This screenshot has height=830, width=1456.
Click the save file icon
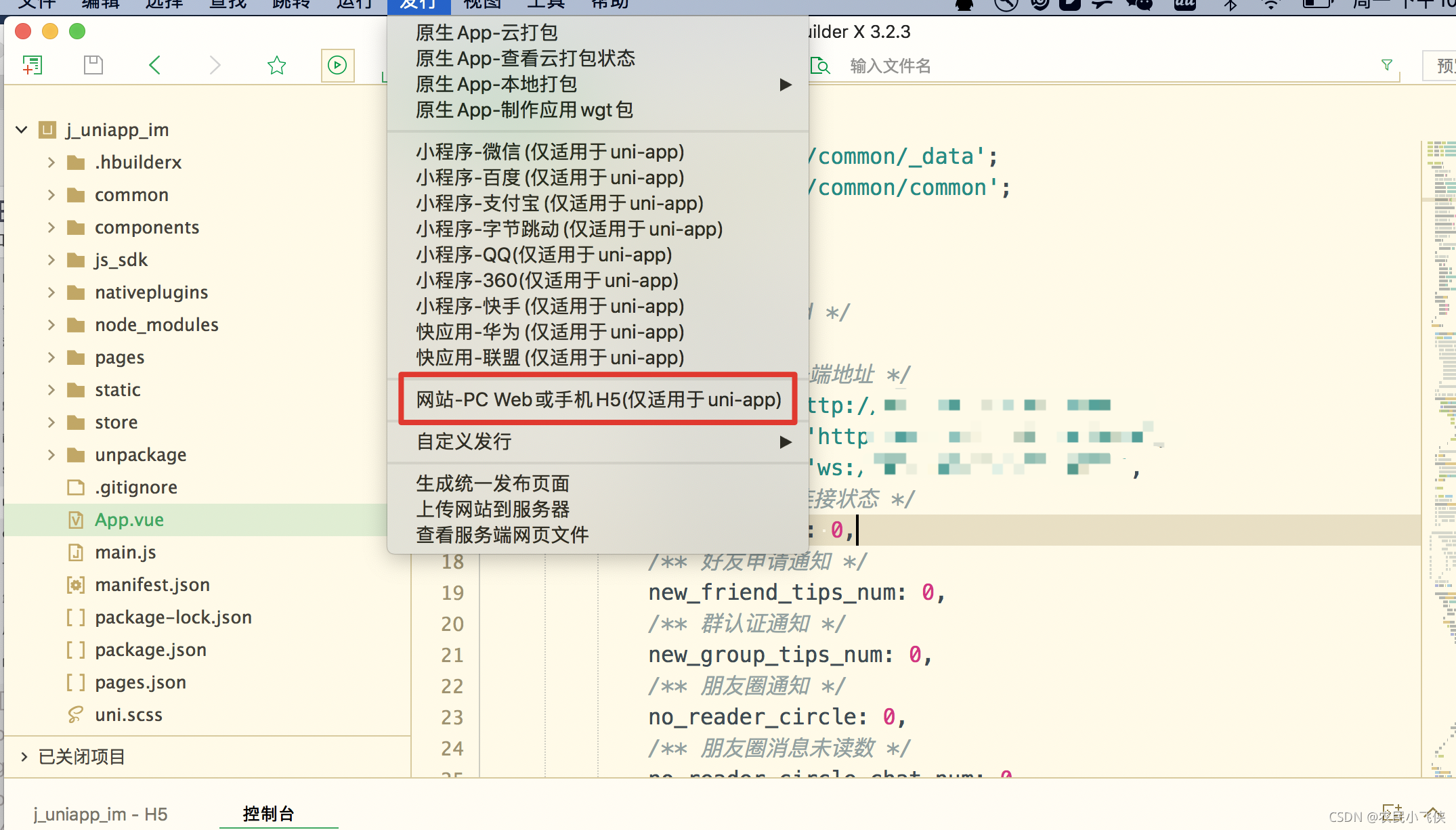pyautogui.click(x=93, y=65)
